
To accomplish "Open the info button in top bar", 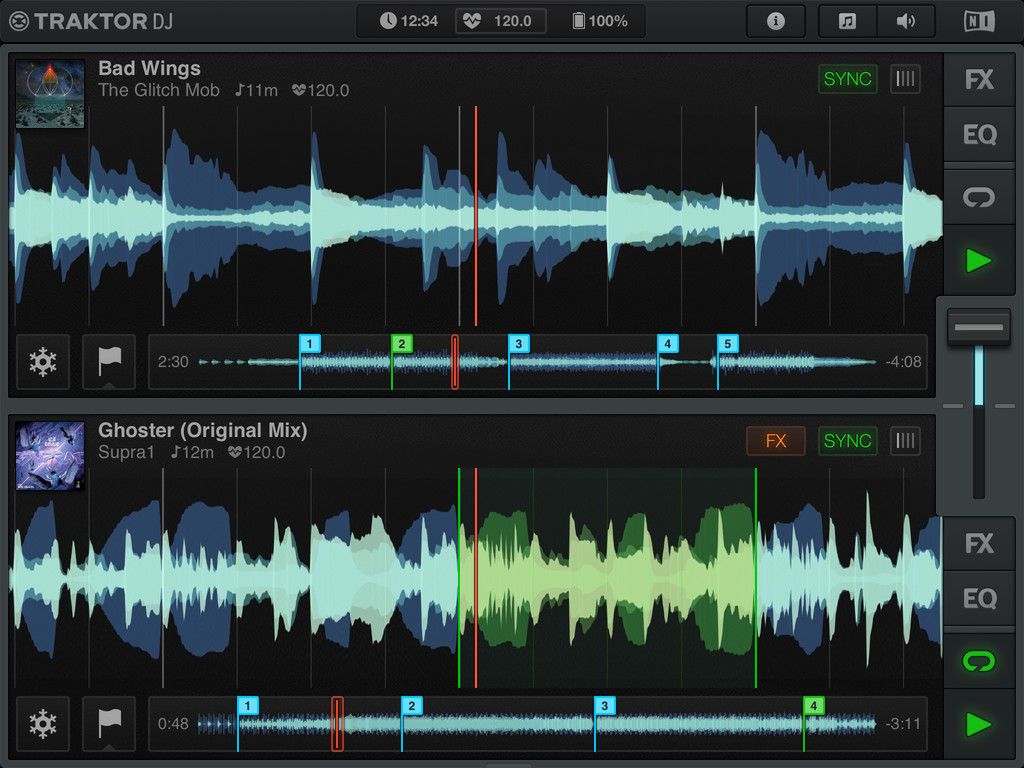I will [775, 22].
